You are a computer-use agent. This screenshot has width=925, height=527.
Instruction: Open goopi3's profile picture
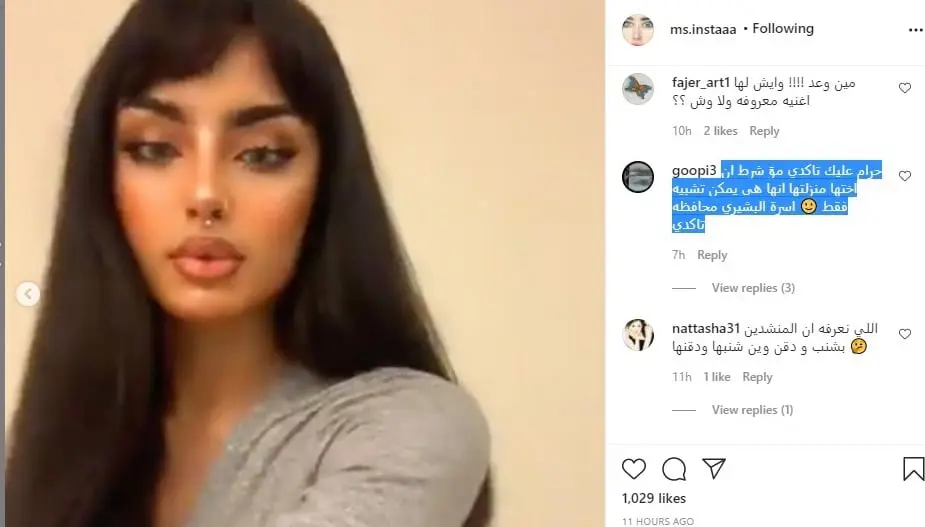point(638,176)
